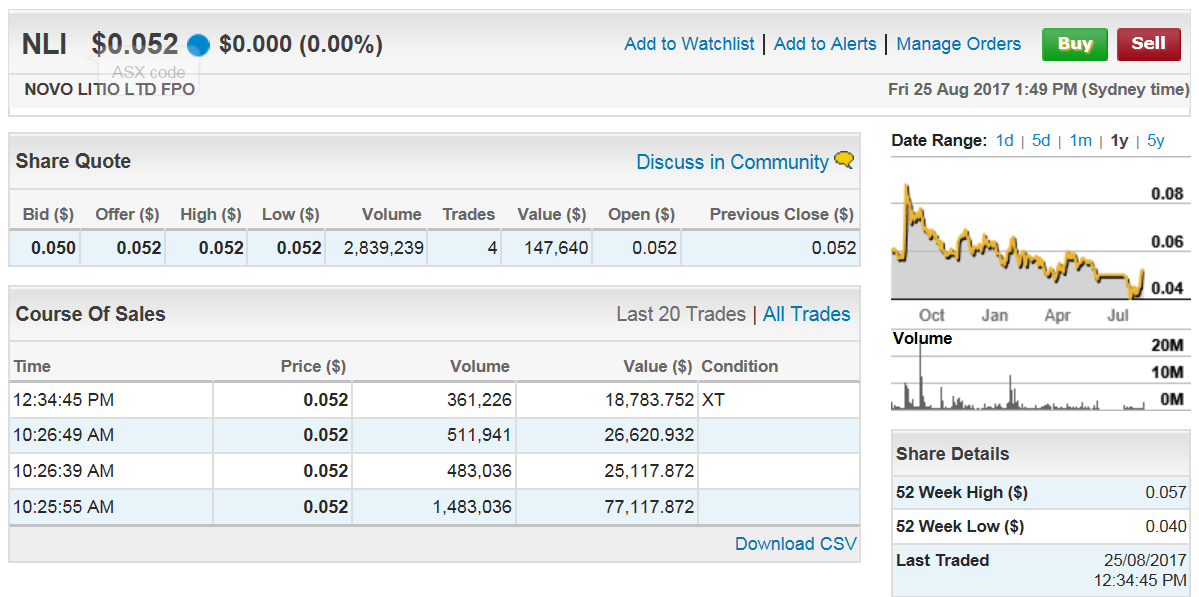Viewport: 1199px width, 597px height.
Task: Click trade volume 1,483,036
Action: [x=472, y=506]
